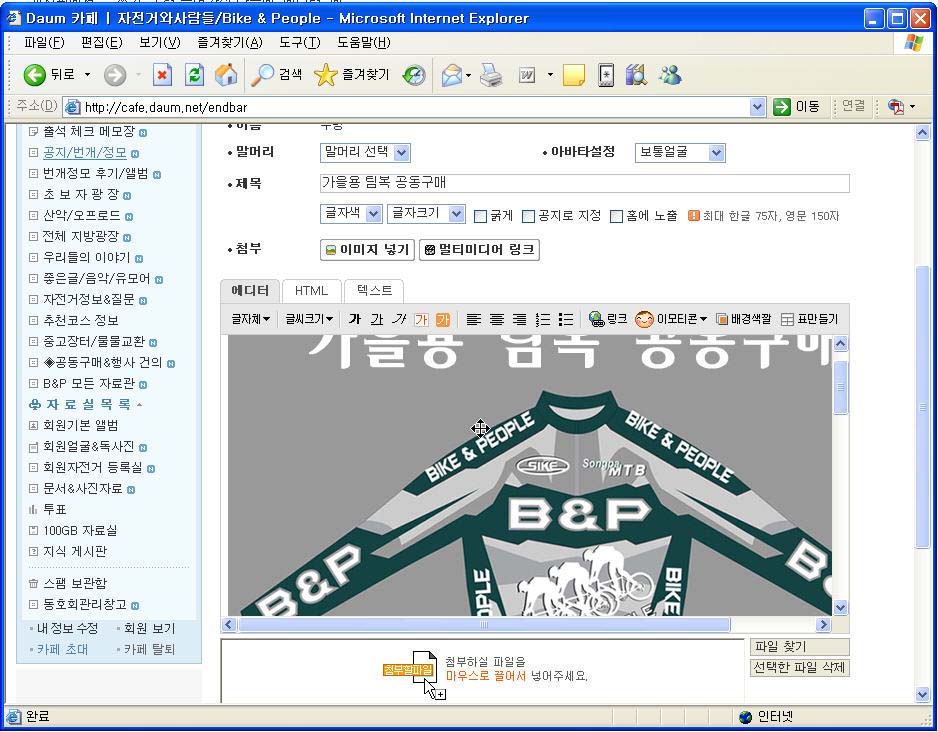Switch to the HTML editor tab
The height and width of the screenshot is (732, 938).
311,291
